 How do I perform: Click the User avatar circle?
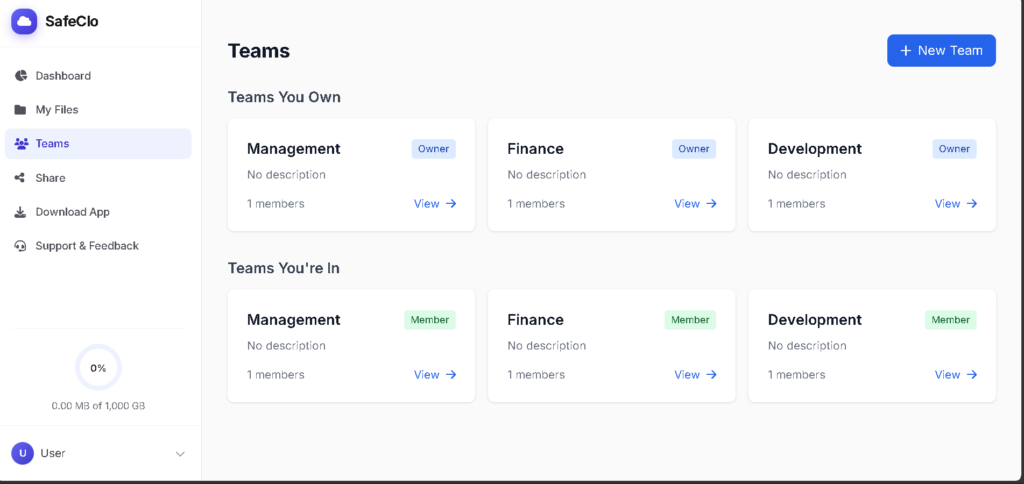click(22, 453)
